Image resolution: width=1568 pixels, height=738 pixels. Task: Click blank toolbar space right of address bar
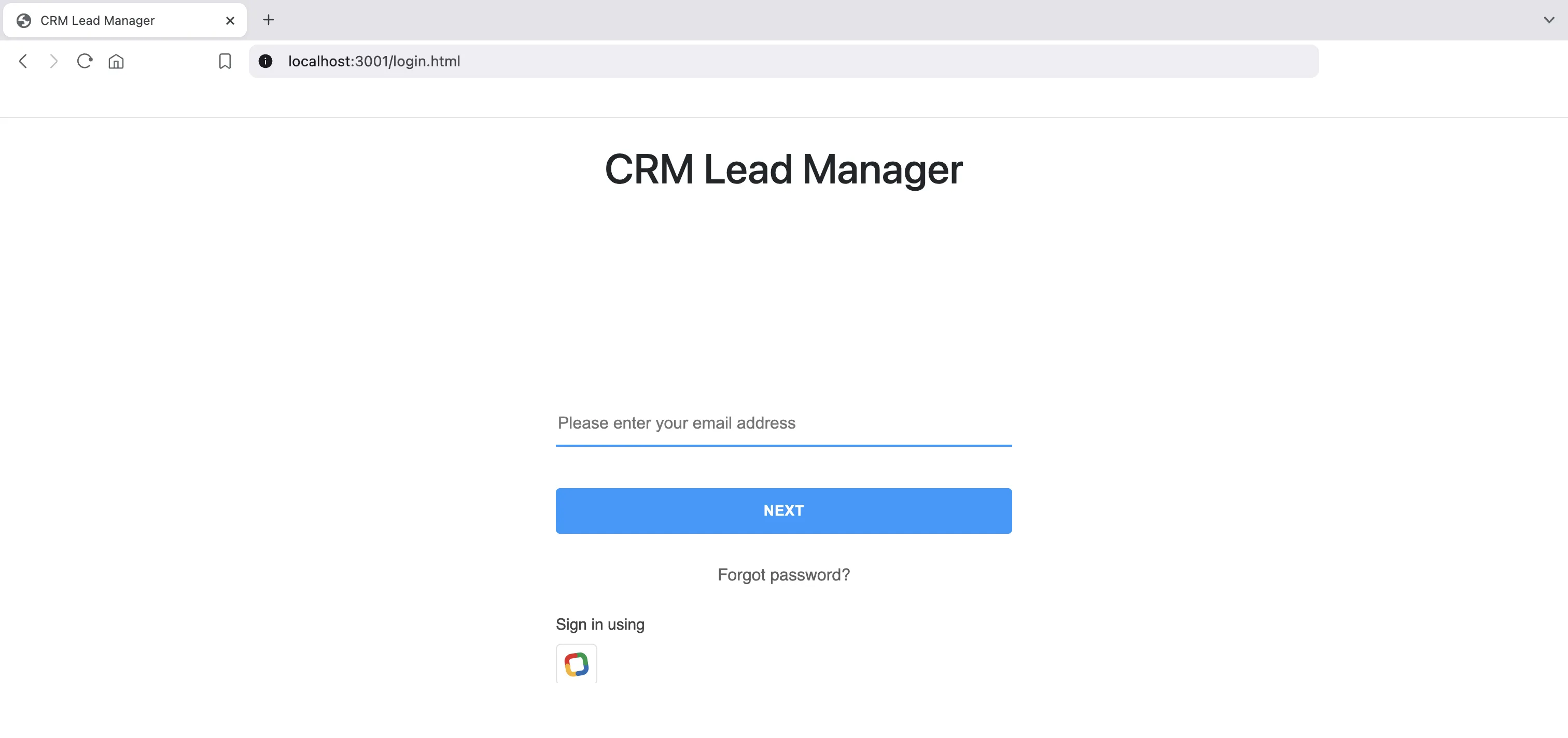coord(1443,61)
